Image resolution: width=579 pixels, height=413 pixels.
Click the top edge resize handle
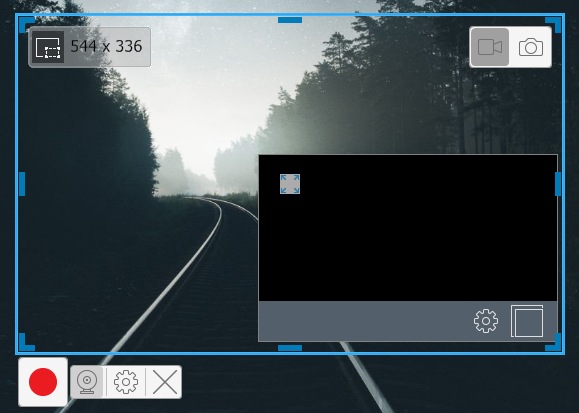click(290, 20)
